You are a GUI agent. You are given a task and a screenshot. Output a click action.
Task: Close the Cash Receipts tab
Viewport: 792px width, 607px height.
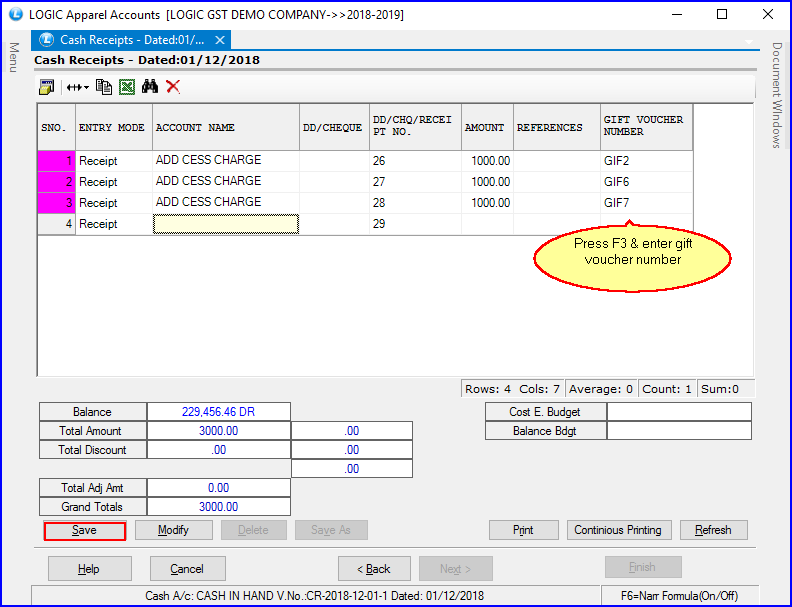pos(220,40)
